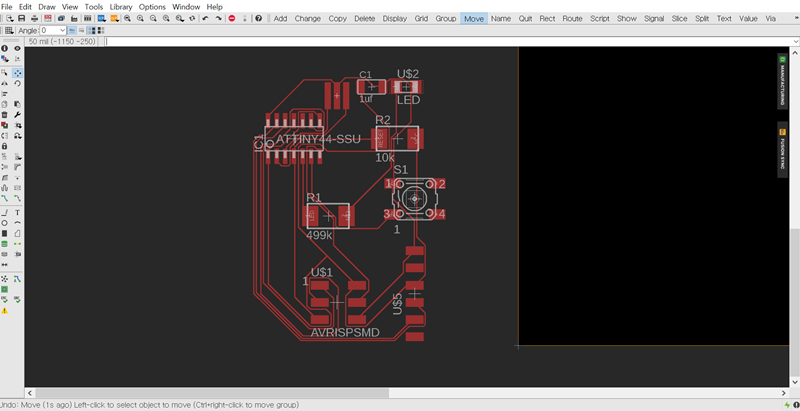The height and width of the screenshot is (411, 800).
Task: Select the Rotate tool
Action: click(17, 83)
